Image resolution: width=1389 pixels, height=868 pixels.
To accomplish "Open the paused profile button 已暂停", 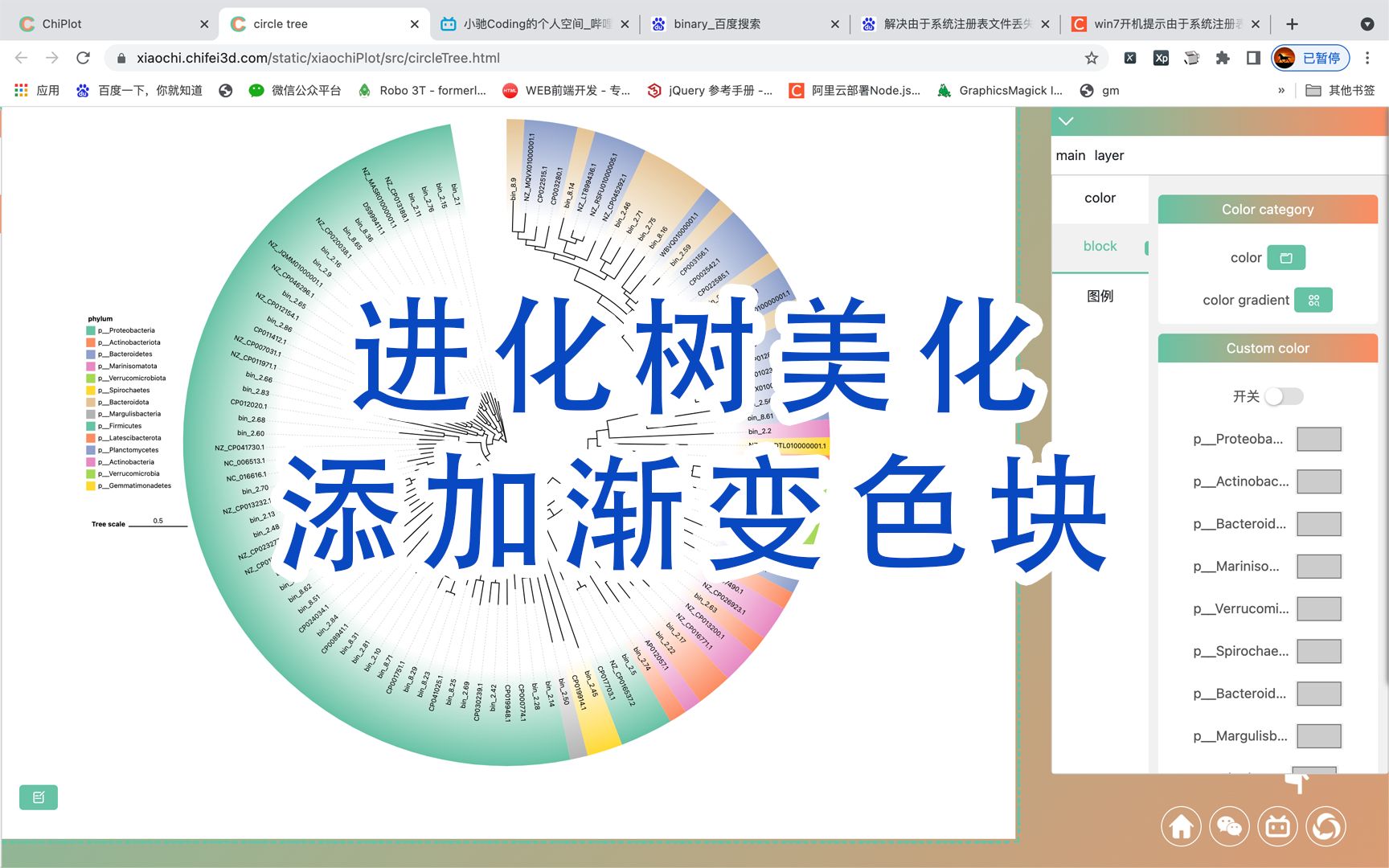I will tap(1310, 58).
